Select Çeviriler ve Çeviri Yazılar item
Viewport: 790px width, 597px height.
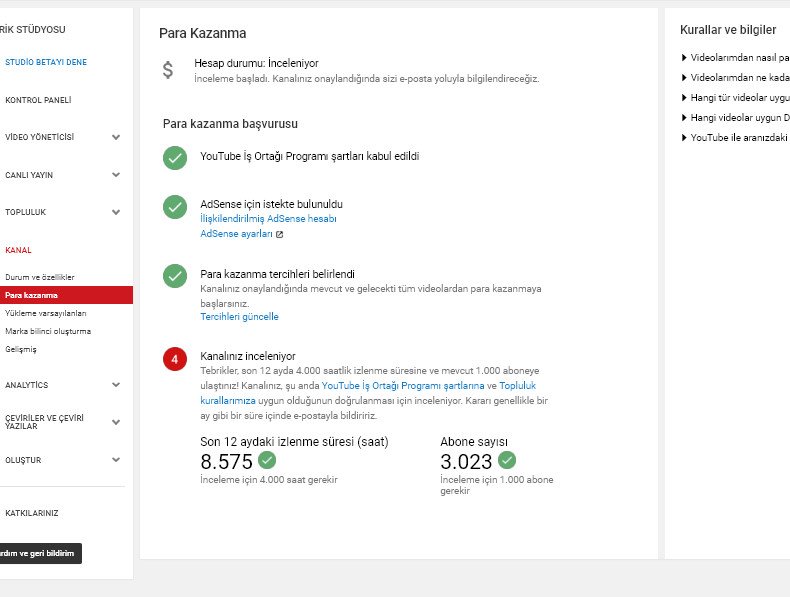44,422
